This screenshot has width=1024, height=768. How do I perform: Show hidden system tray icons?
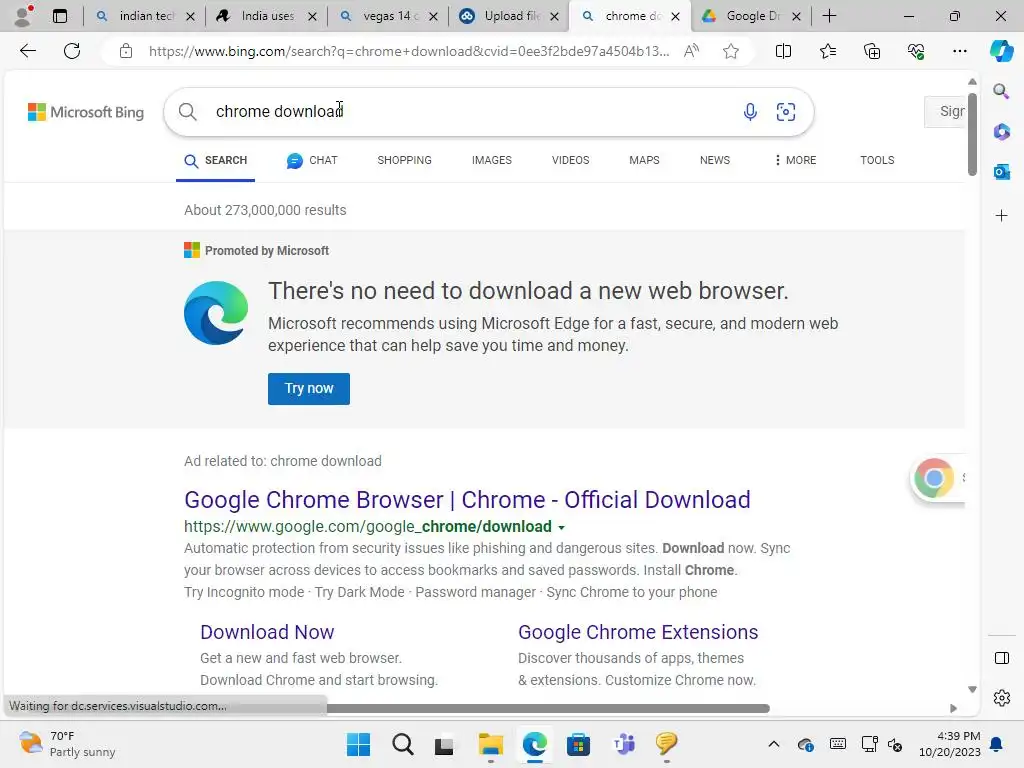tap(774, 744)
